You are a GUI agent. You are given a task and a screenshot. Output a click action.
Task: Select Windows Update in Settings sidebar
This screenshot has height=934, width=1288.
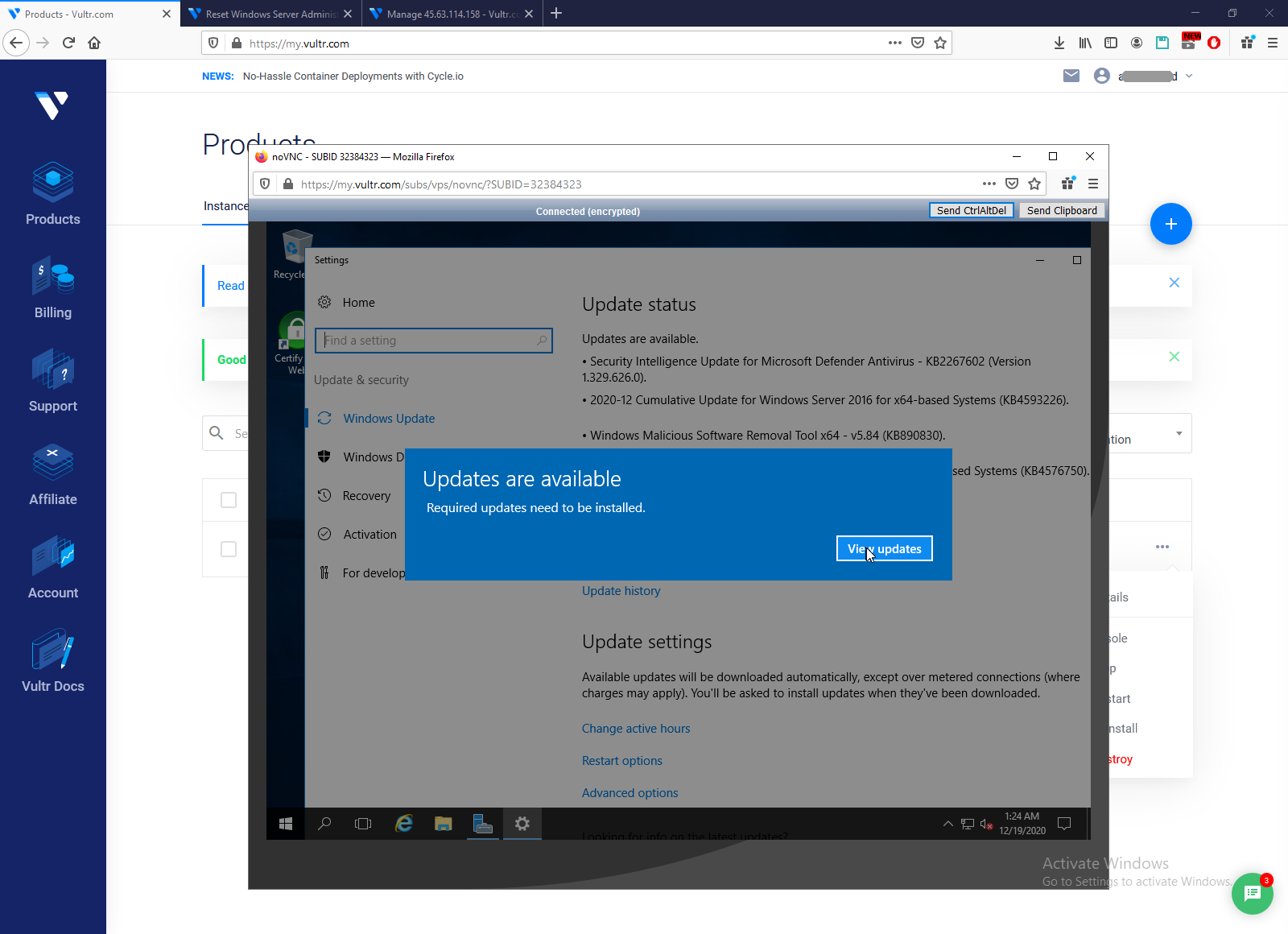click(389, 419)
